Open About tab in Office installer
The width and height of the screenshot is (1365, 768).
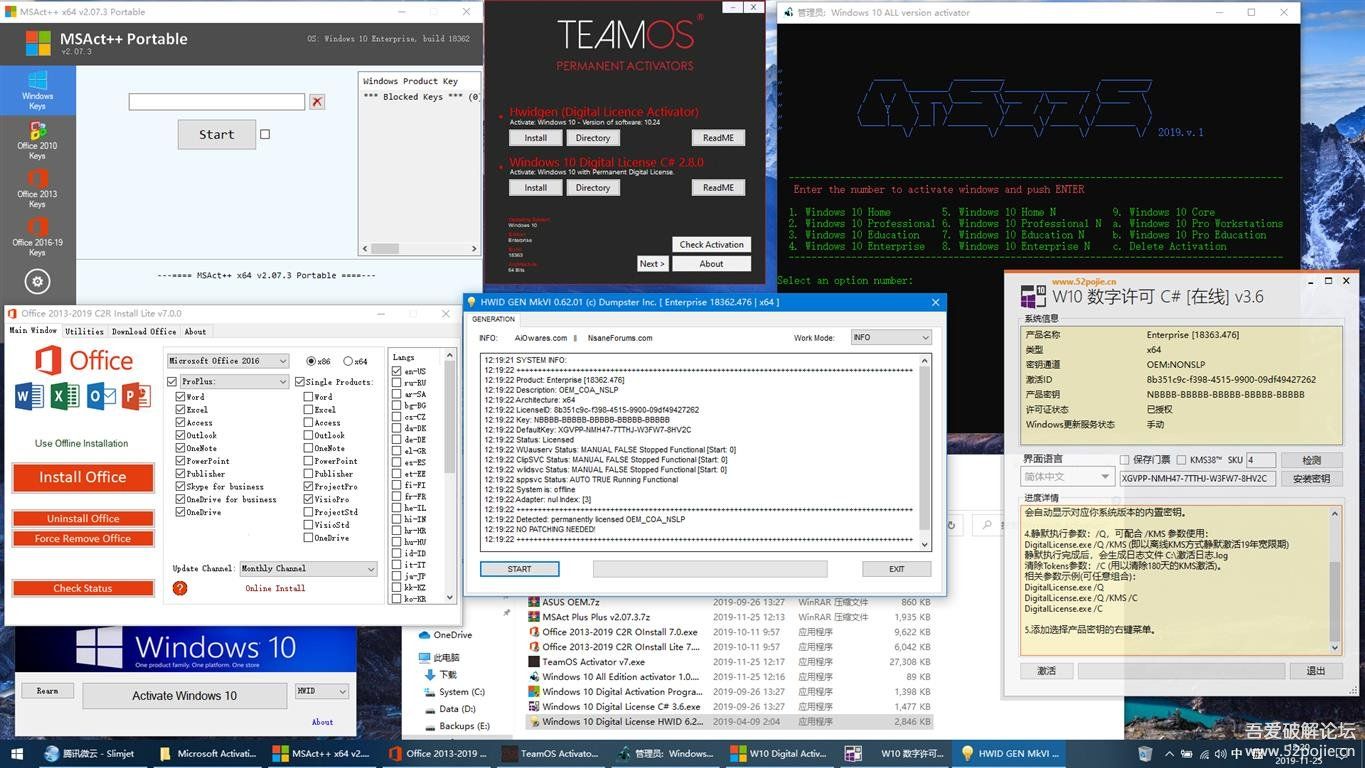[196, 331]
